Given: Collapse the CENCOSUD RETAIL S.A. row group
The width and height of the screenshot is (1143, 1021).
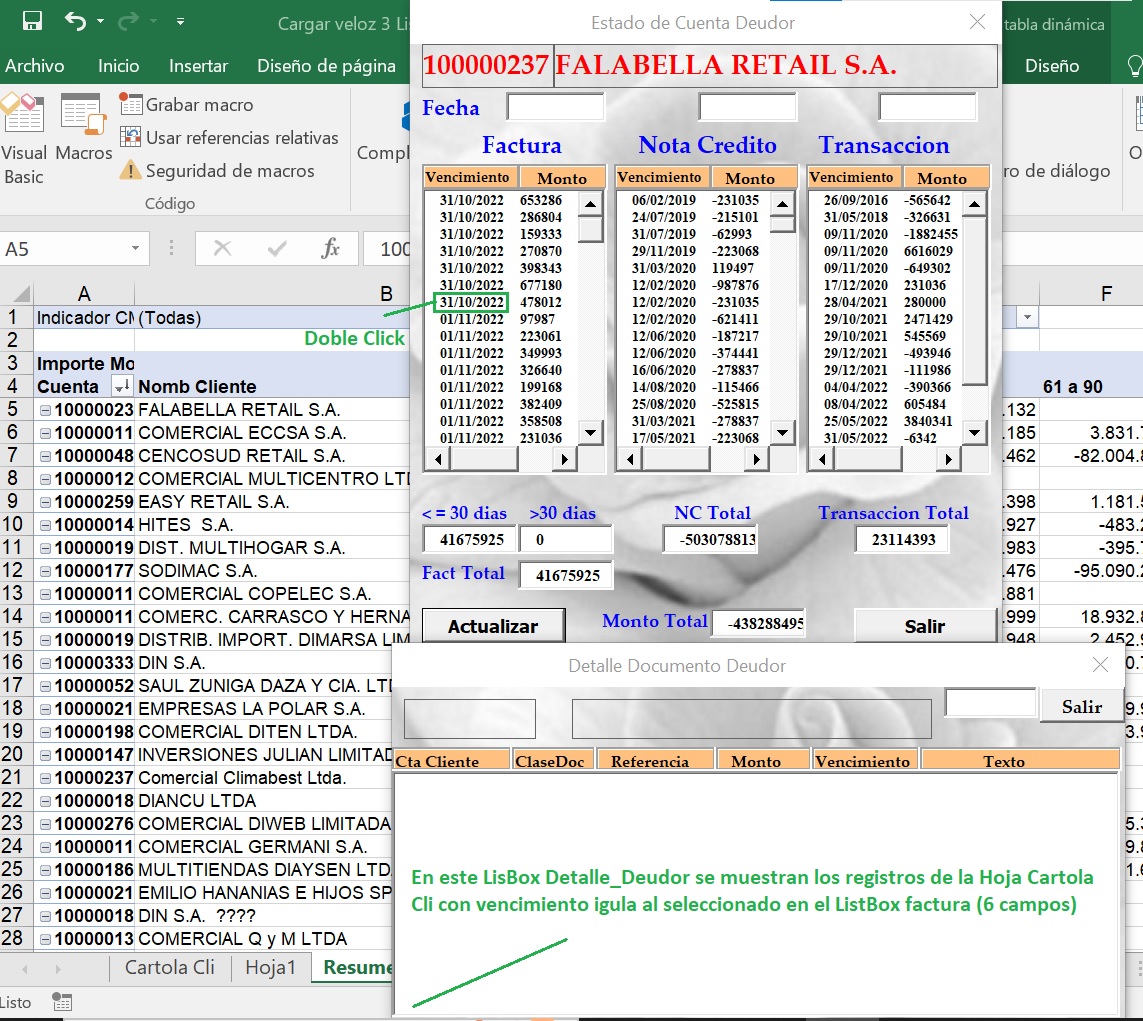Looking at the screenshot, I should coord(45,456).
